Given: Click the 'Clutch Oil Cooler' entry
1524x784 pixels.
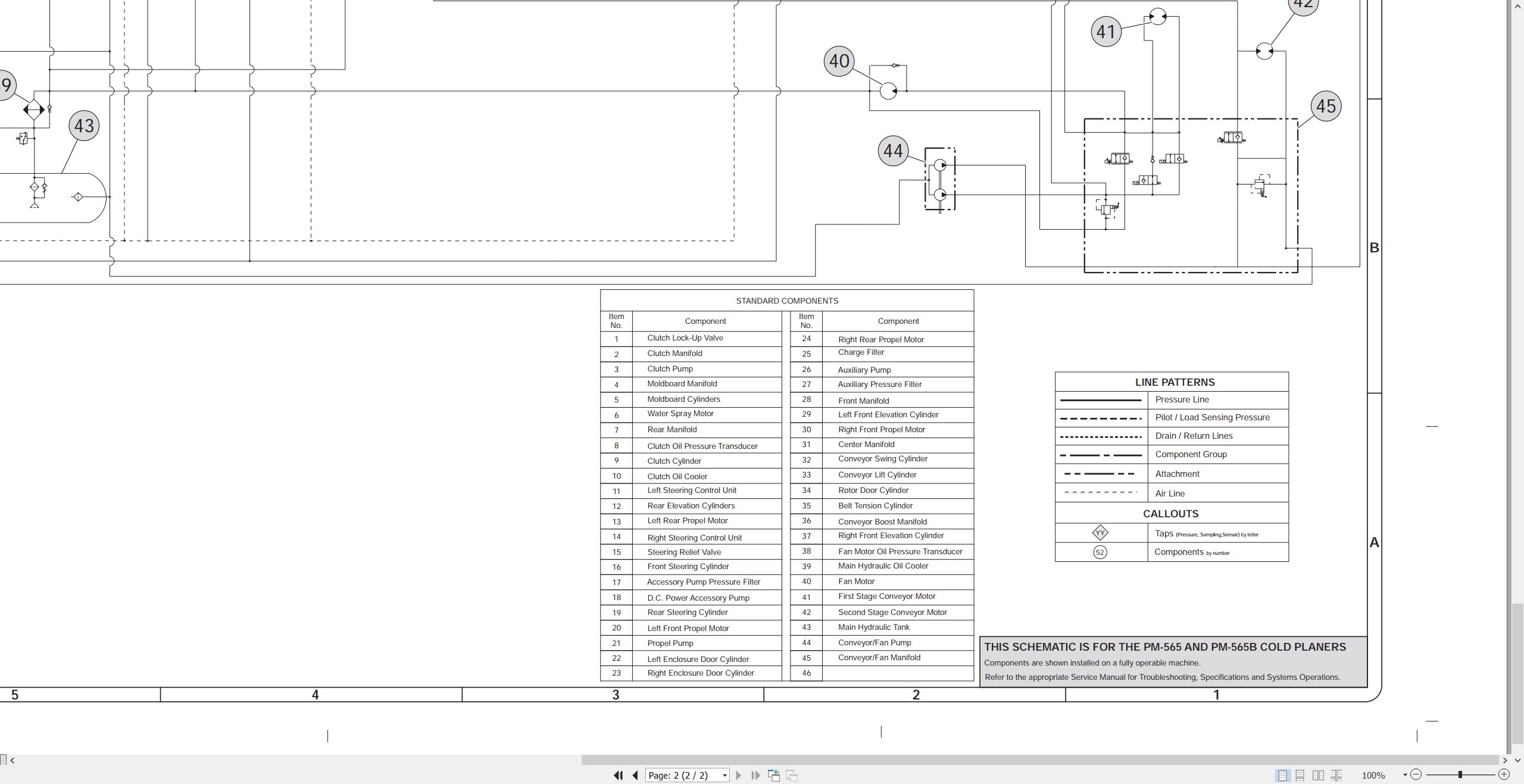Looking at the screenshot, I should [x=677, y=476].
